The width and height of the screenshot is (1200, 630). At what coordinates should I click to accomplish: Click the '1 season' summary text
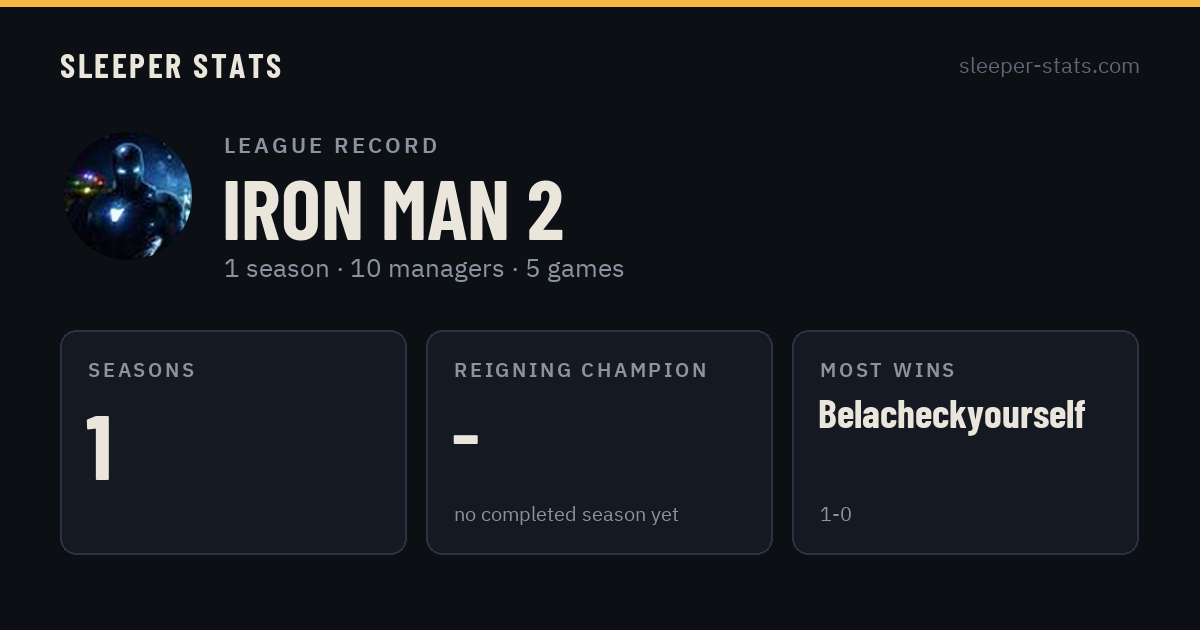[x=276, y=269]
